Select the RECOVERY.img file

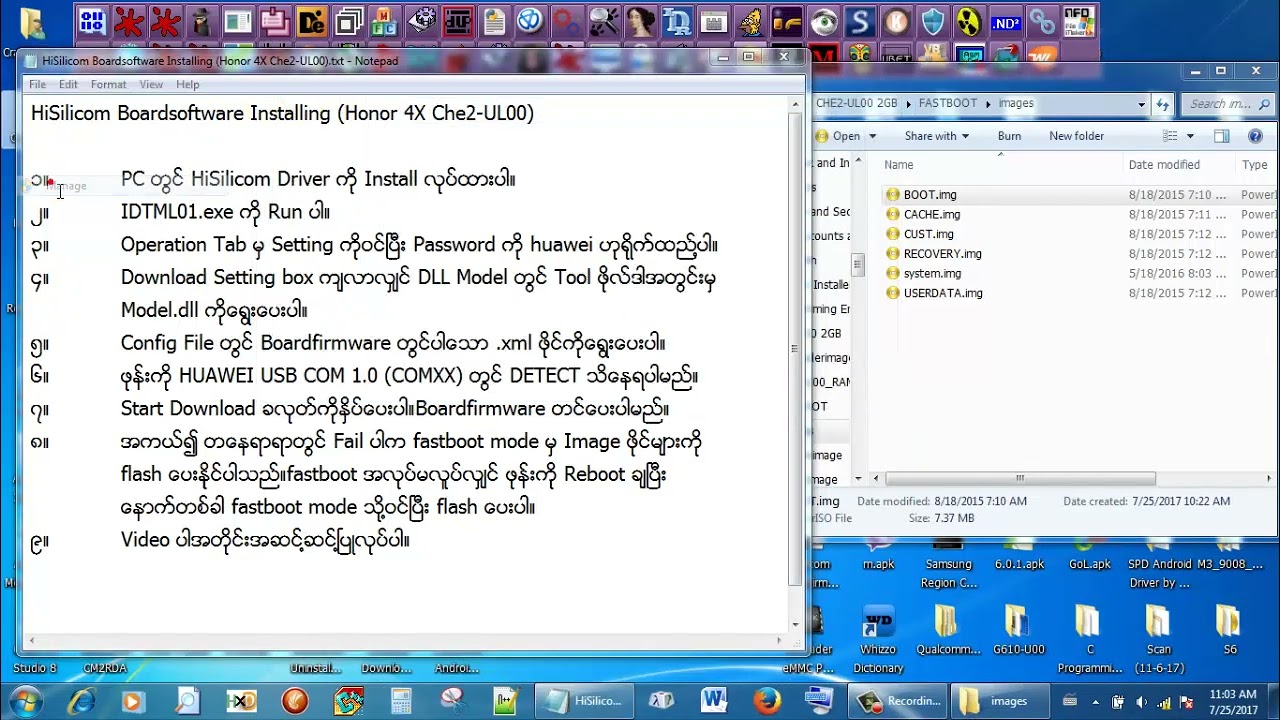pos(942,254)
